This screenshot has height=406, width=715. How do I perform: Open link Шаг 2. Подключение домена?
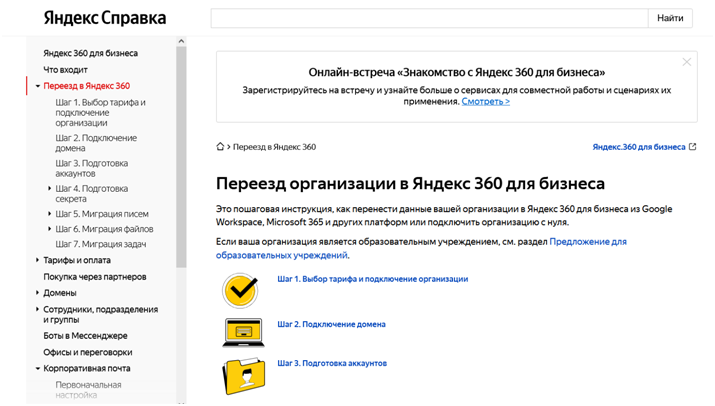point(332,324)
